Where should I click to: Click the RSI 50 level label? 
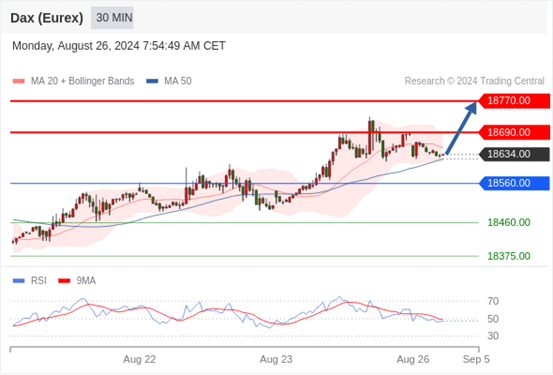point(493,319)
